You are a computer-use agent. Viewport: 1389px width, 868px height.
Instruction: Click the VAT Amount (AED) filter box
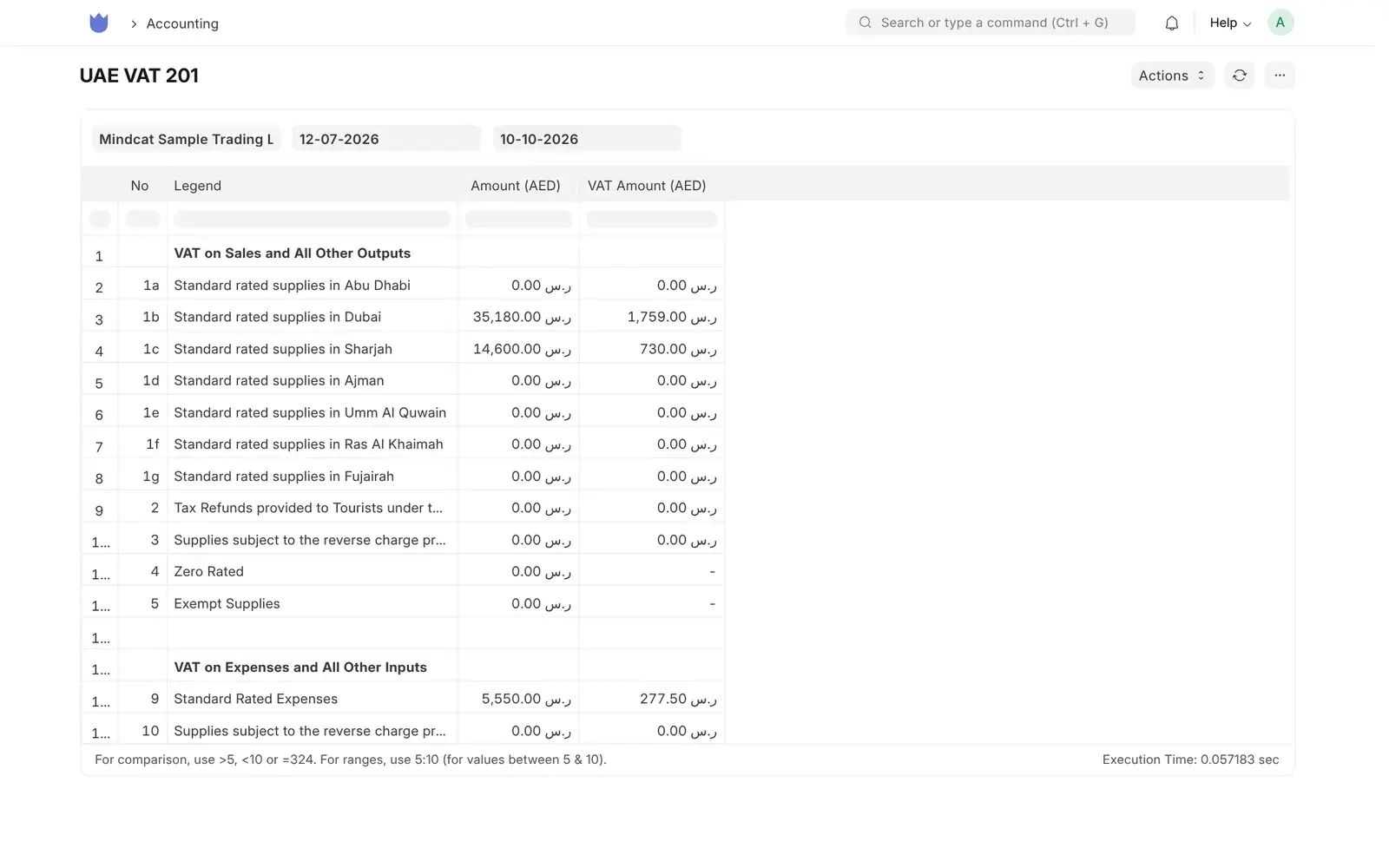click(x=652, y=219)
